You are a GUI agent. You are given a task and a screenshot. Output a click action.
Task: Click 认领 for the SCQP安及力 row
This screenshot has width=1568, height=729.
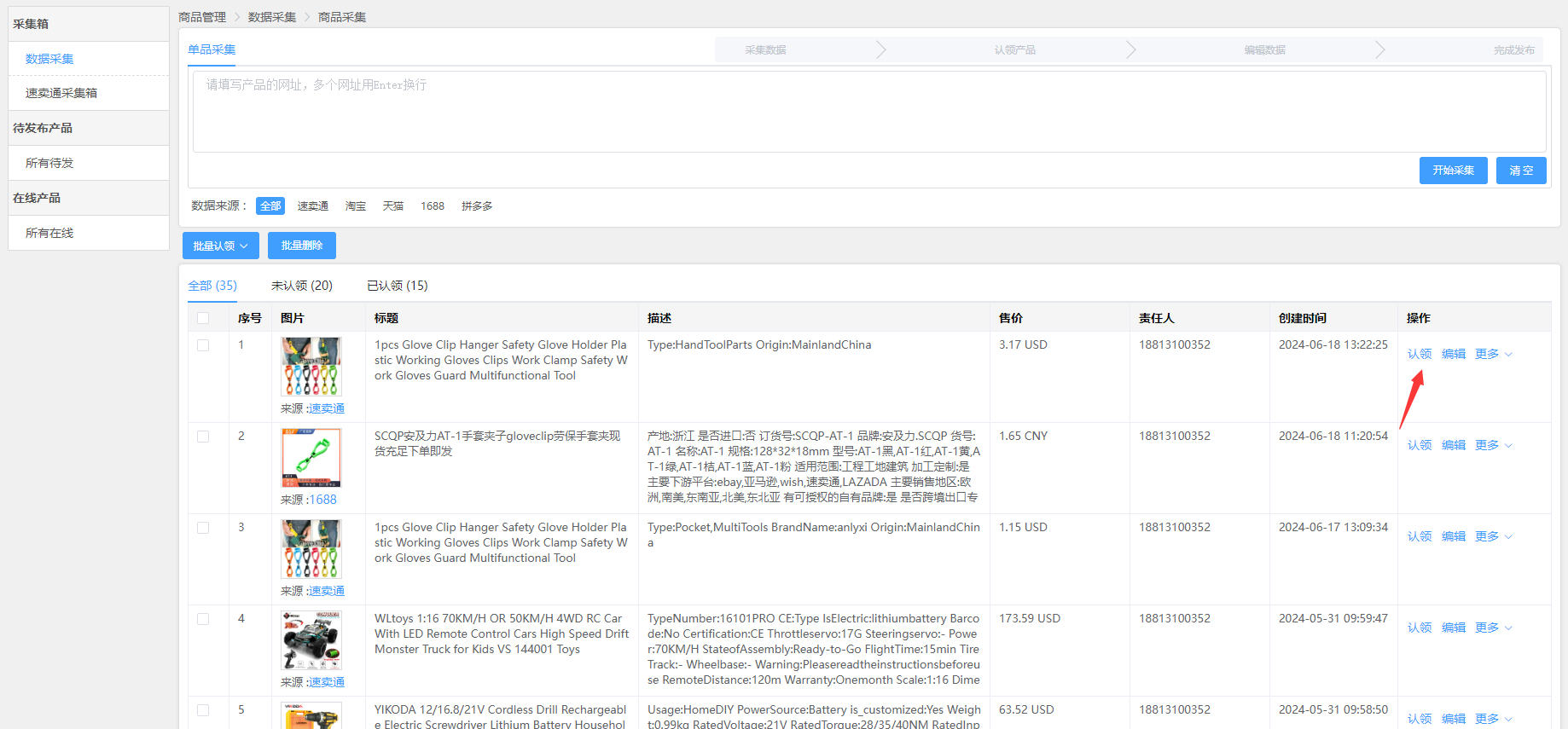click(x=1420, y=445)
